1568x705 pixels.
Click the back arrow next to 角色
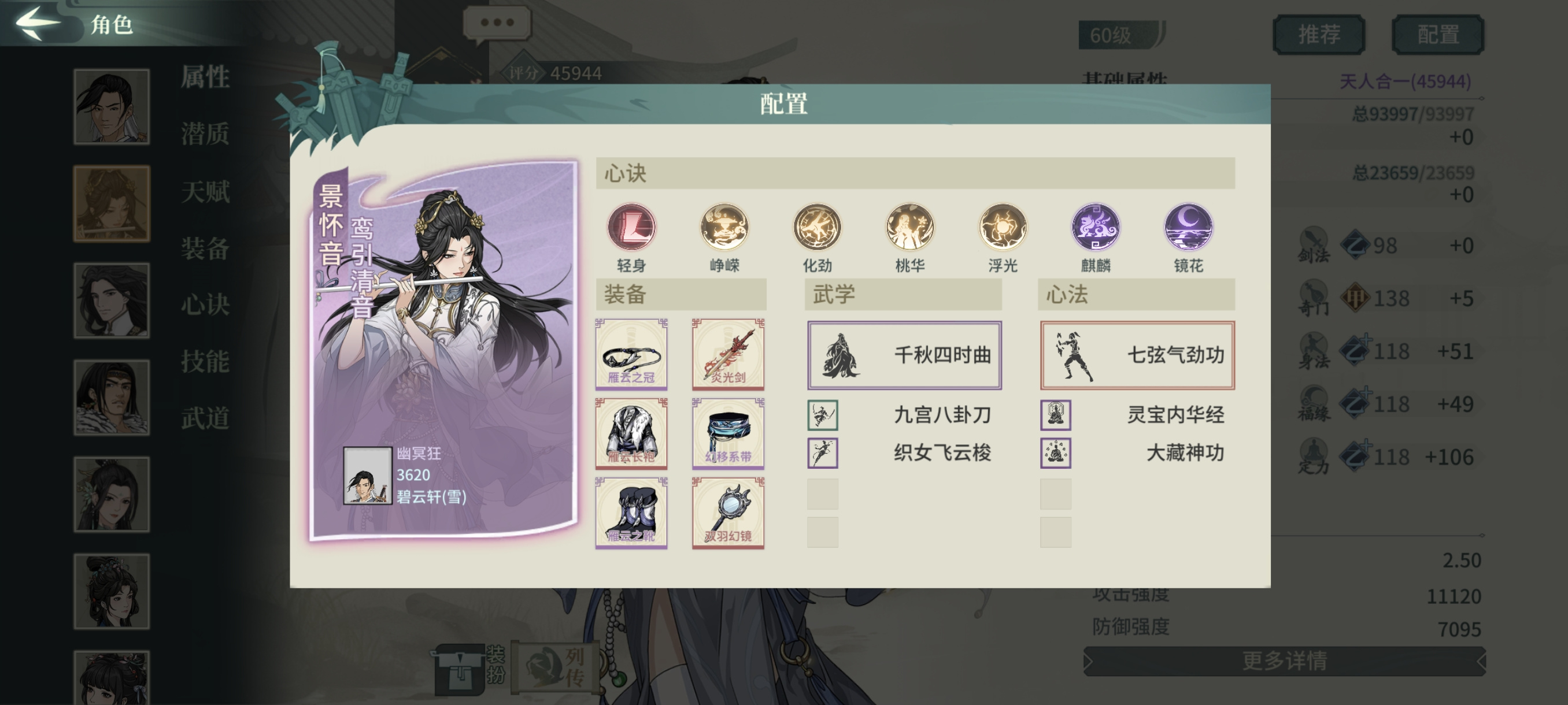point(38,23)
